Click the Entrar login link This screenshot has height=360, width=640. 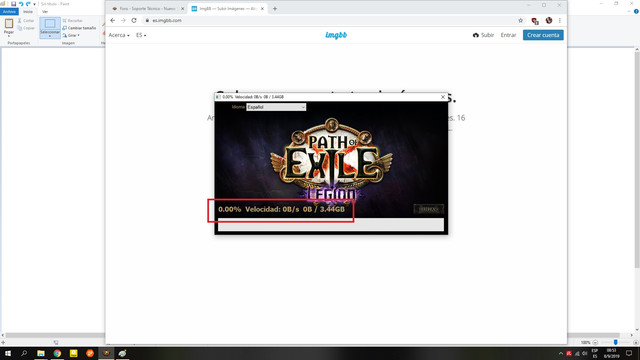click(508, 35)
